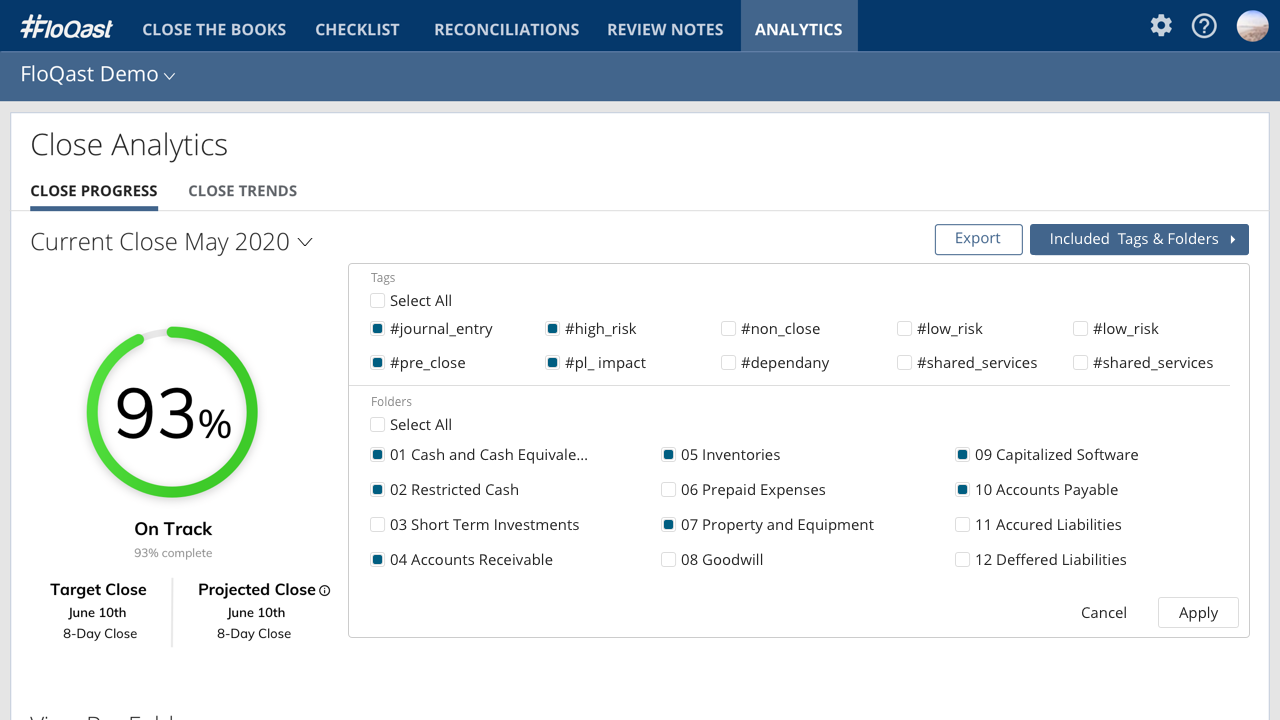The image size is (1280, 720).
Task: Uncheck the #journal_entry tag
Action: click(377, 328)
